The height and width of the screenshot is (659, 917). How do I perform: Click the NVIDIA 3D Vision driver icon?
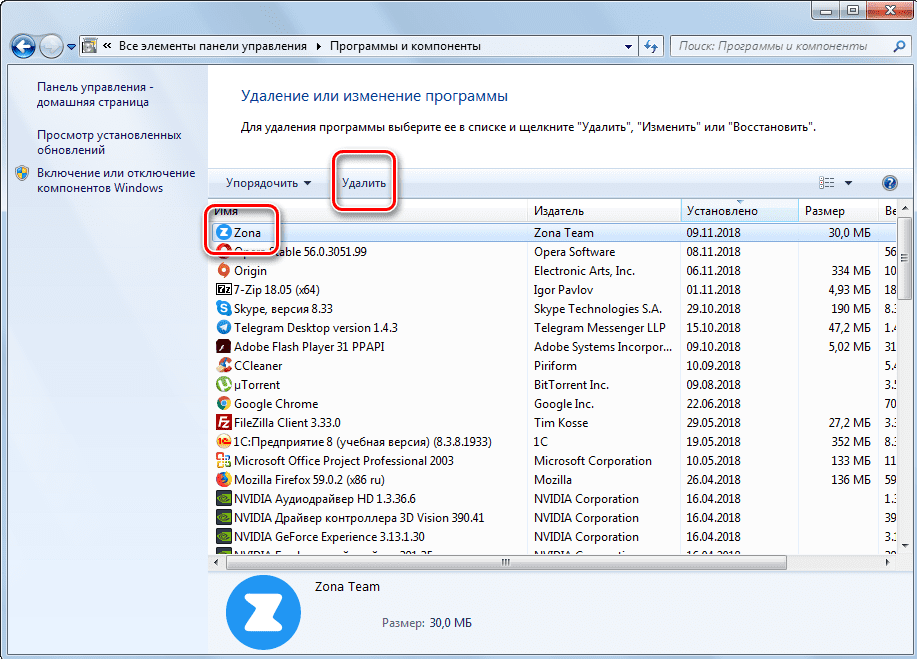pyautogui.click(x=223, y=517)
